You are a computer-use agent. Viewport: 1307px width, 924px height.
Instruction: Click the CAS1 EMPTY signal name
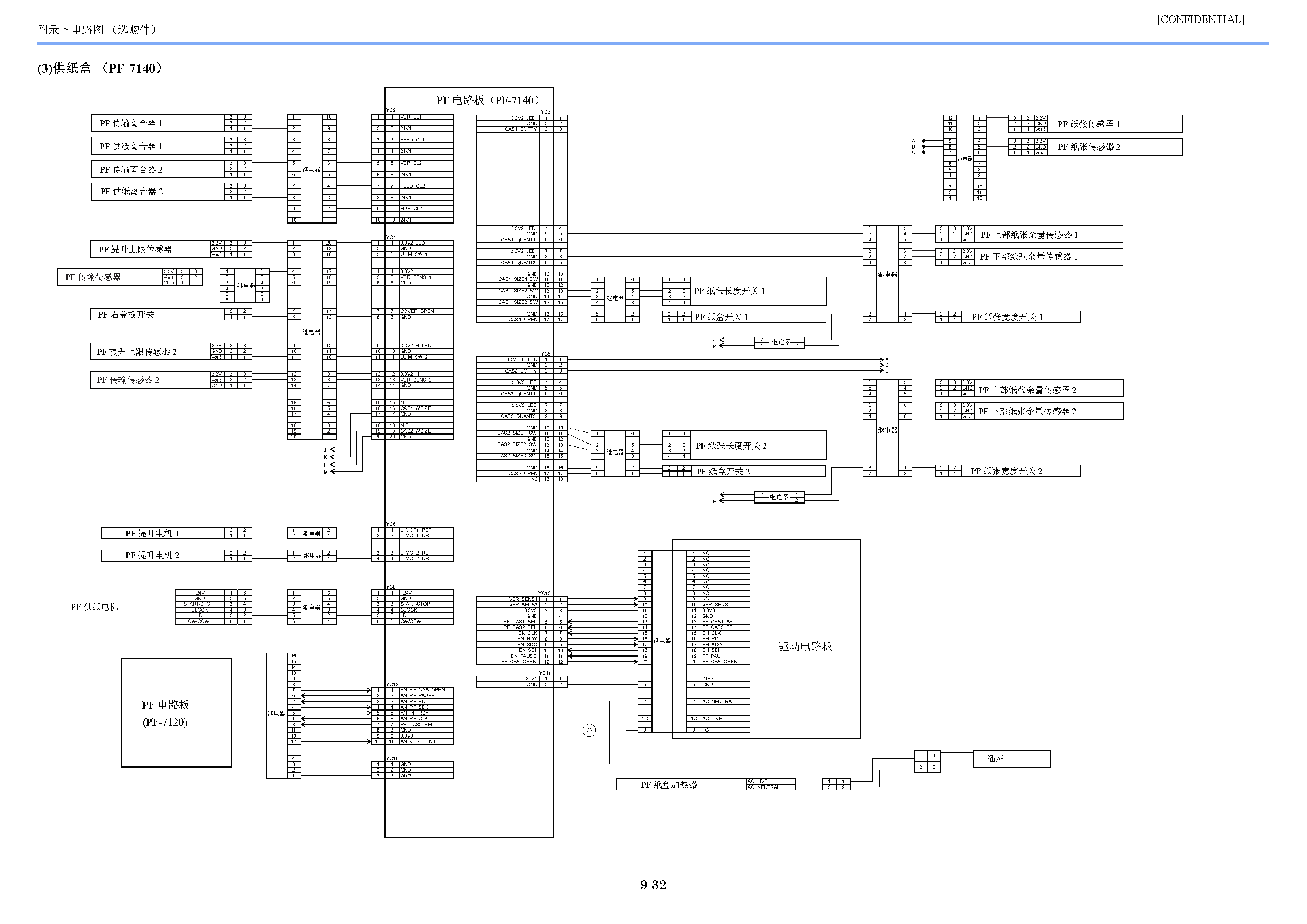coord(521,129)
